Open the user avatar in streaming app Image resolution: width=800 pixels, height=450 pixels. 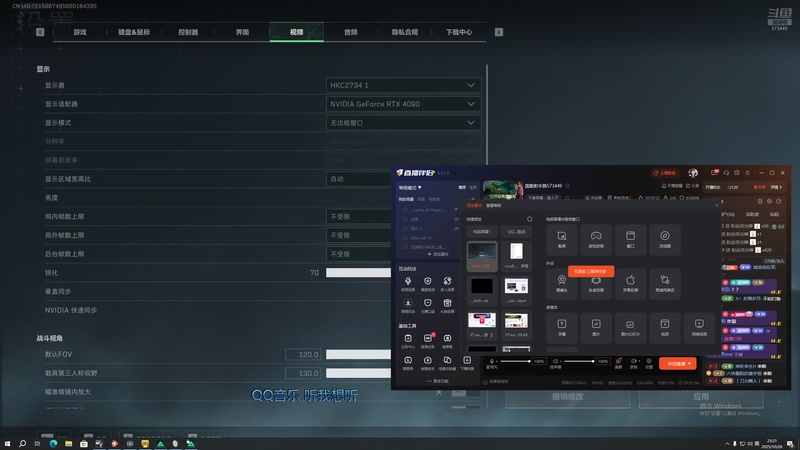(x=693, y=173)
